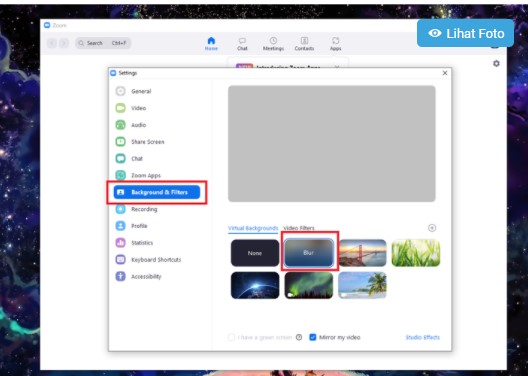
Task: Open Video settings icon
Action: pos(120,108)
